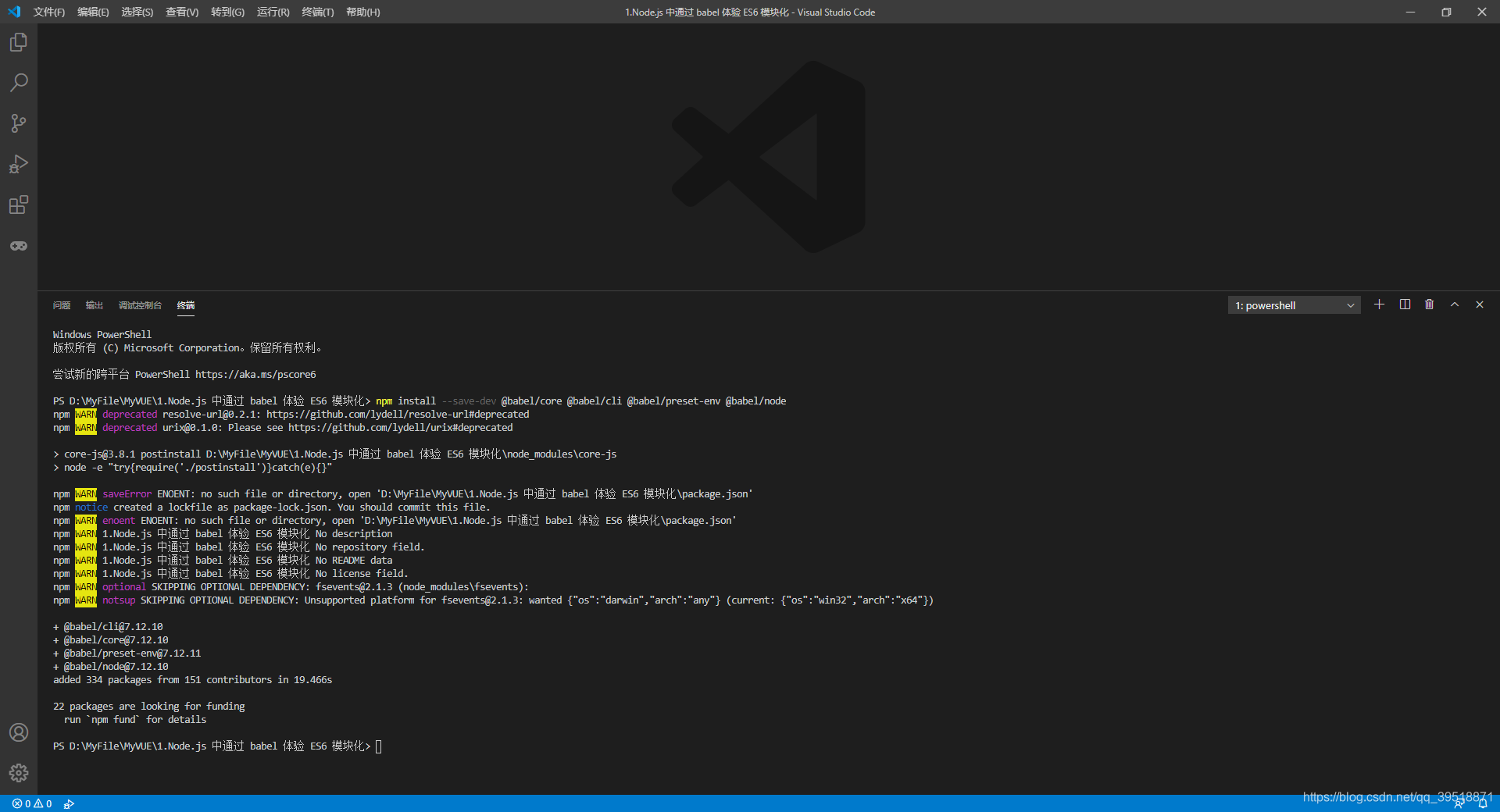Open the 运行(R) menu

coord(273,12)
